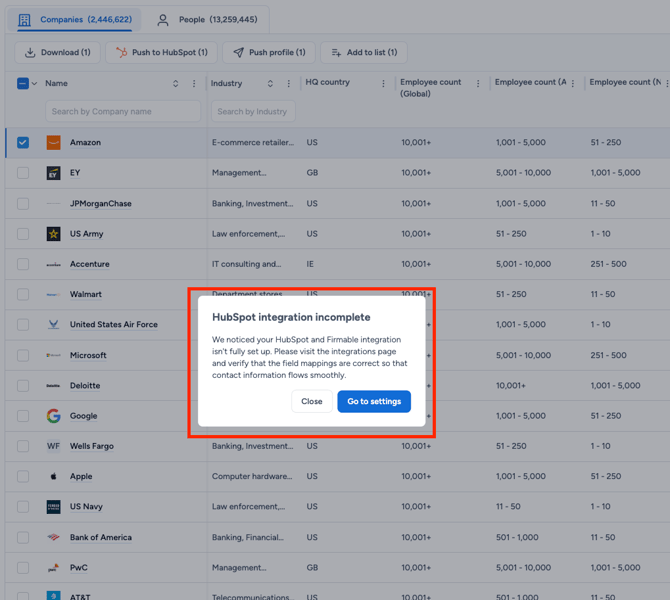
Task: Check the JPMorganChase row checkbox
Action: click(x=23, y=203)
